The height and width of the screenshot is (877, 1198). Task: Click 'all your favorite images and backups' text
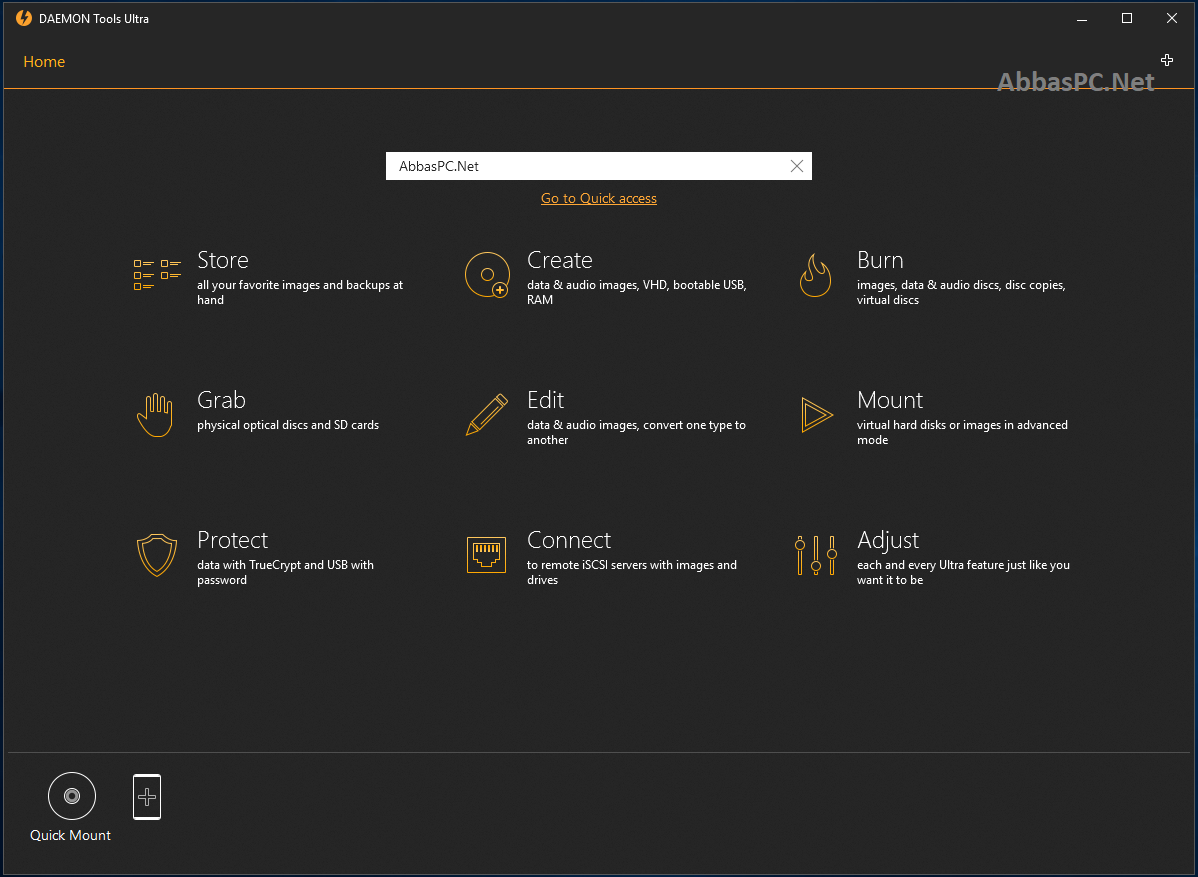300,293
